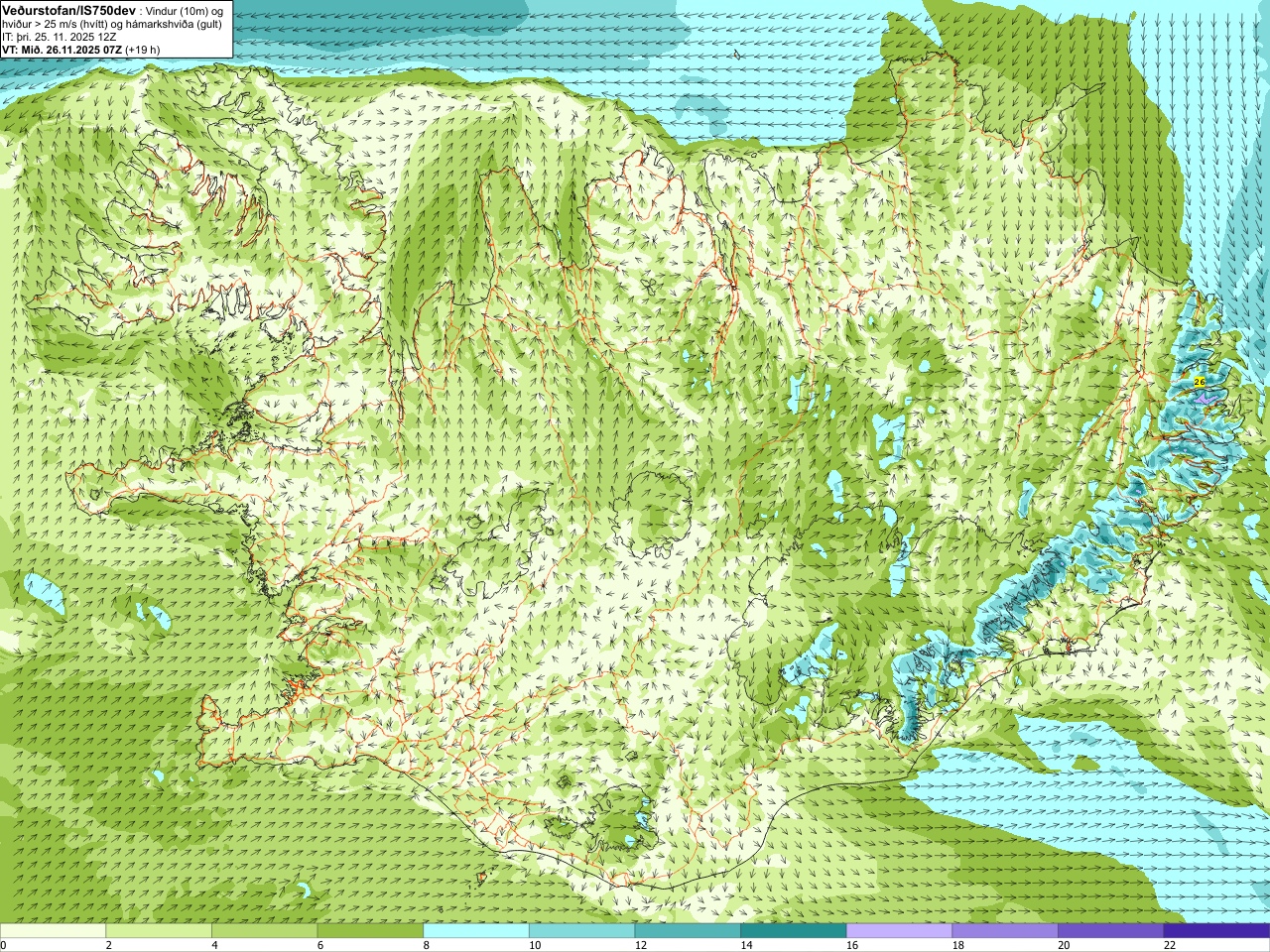Click the title 'Veðurstofan/IS750dev'
This screenshot has height=952, width=1270.
68,9
